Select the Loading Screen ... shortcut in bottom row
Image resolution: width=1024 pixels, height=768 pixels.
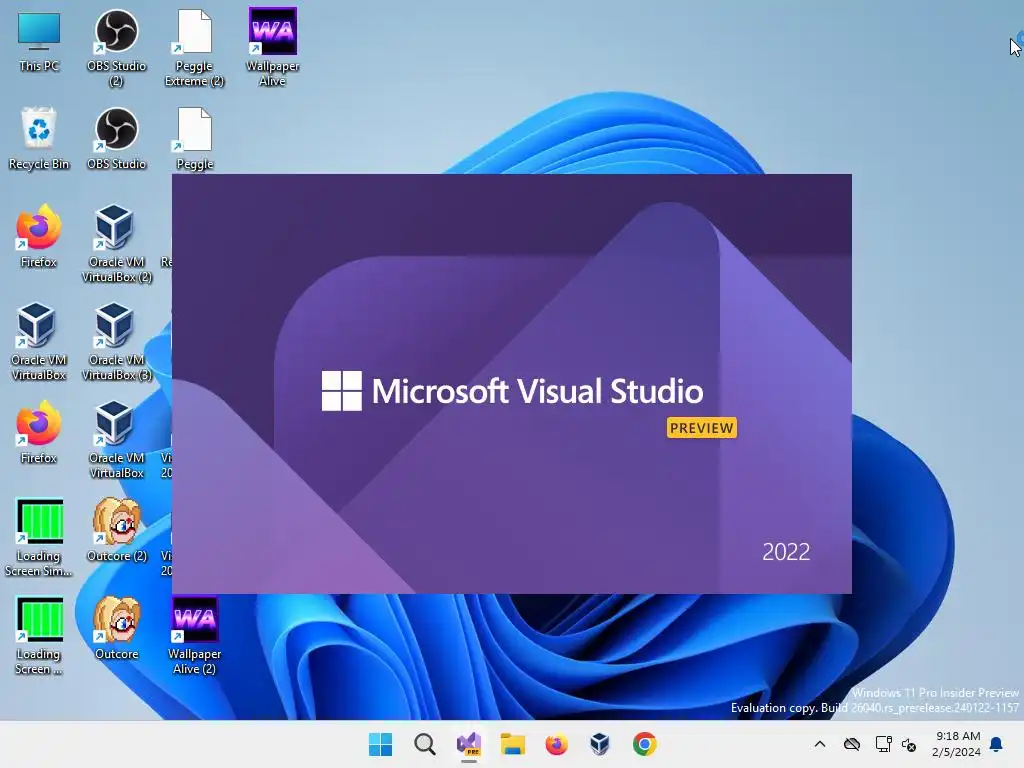pyautogui.click(x=39, y=635)
